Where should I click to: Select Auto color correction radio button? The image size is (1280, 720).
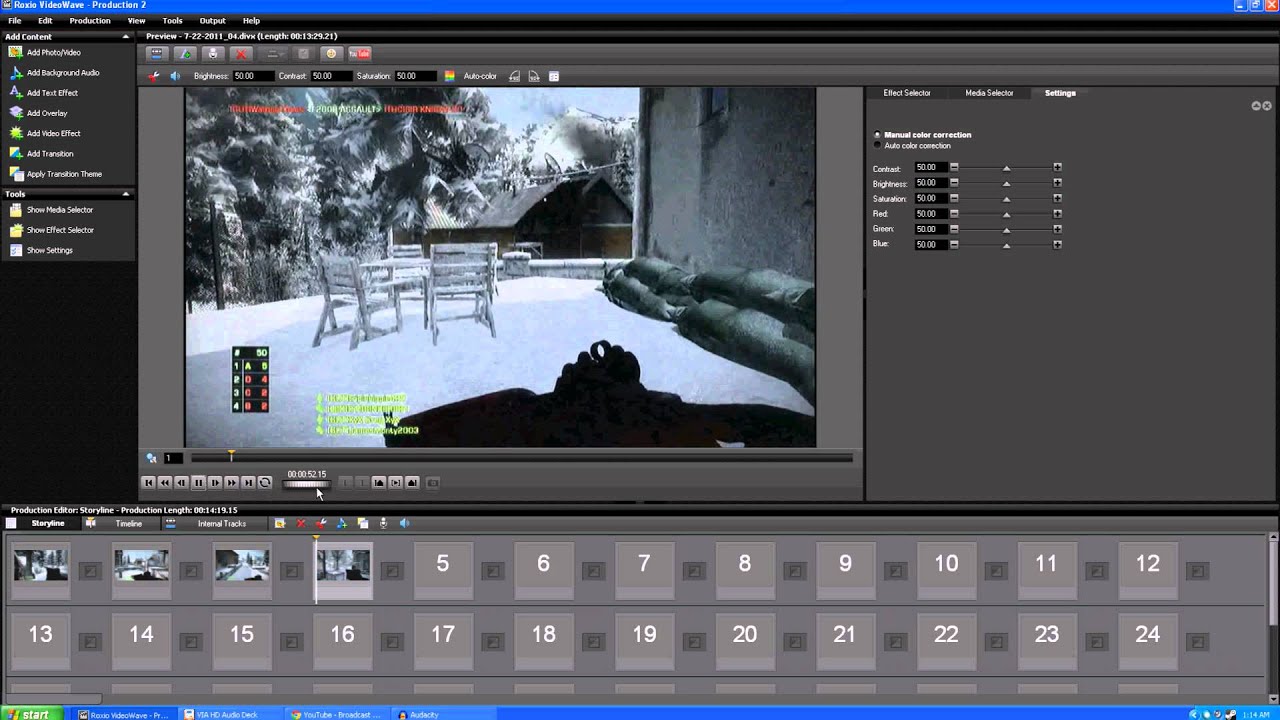point(878,146)
